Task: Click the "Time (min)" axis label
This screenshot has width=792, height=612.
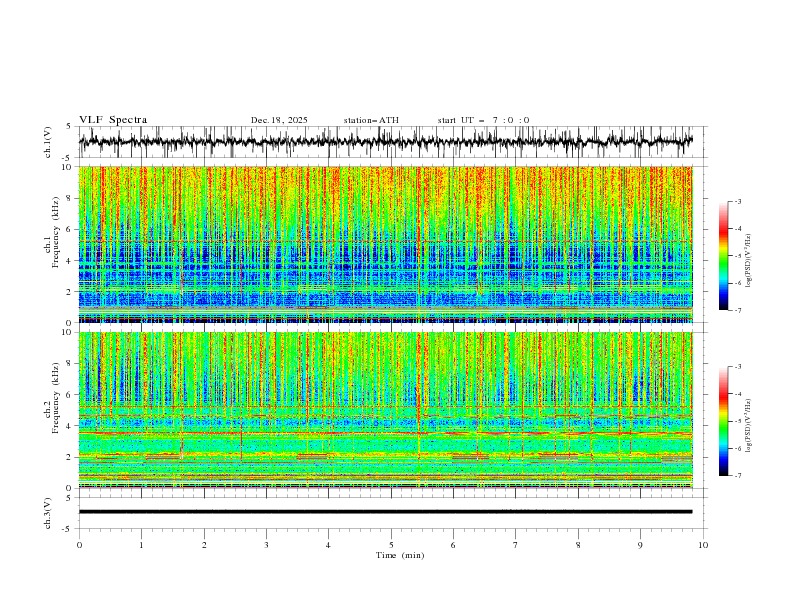Action: 400,555
